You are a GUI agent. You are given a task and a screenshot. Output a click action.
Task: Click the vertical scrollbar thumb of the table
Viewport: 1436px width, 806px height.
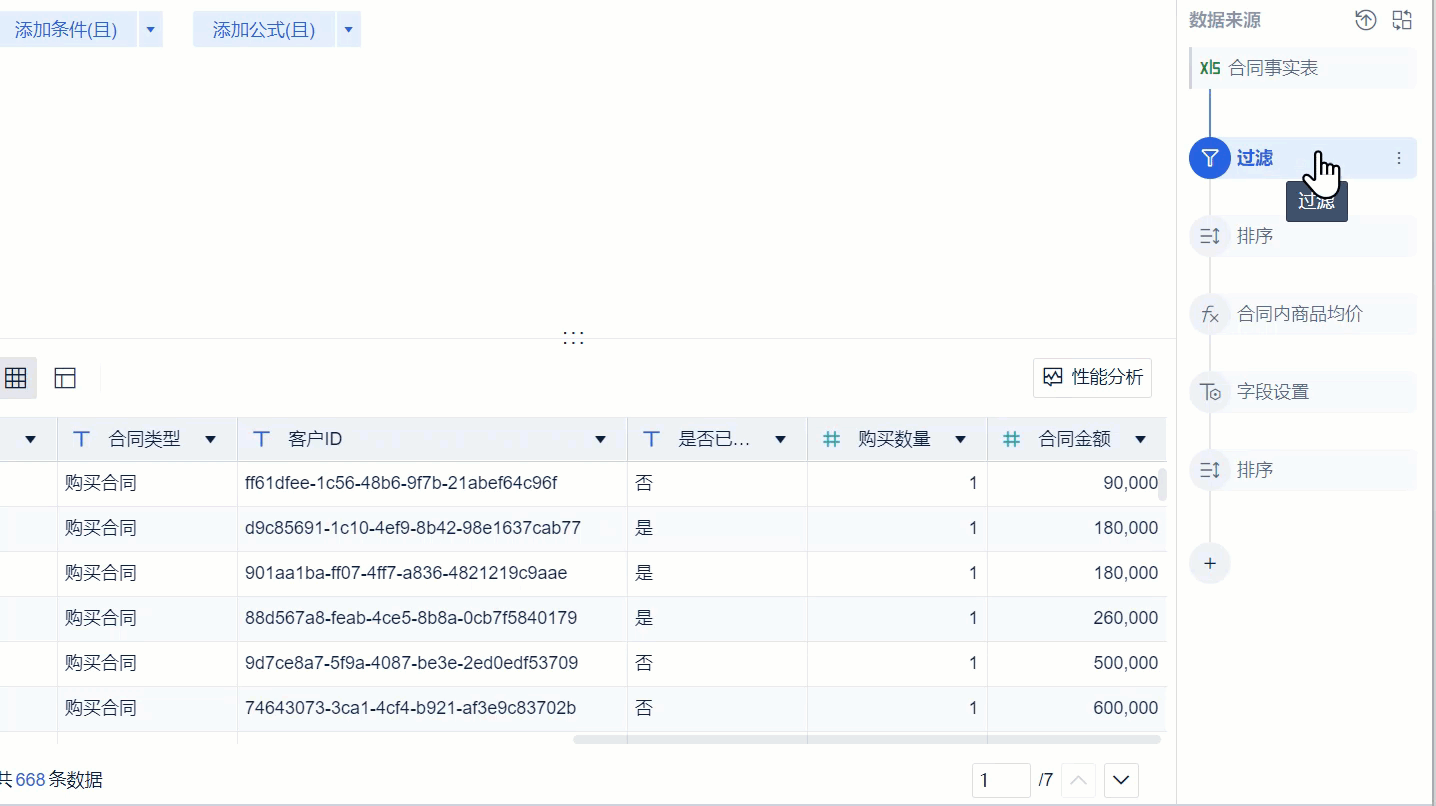tap(1163, 484)
